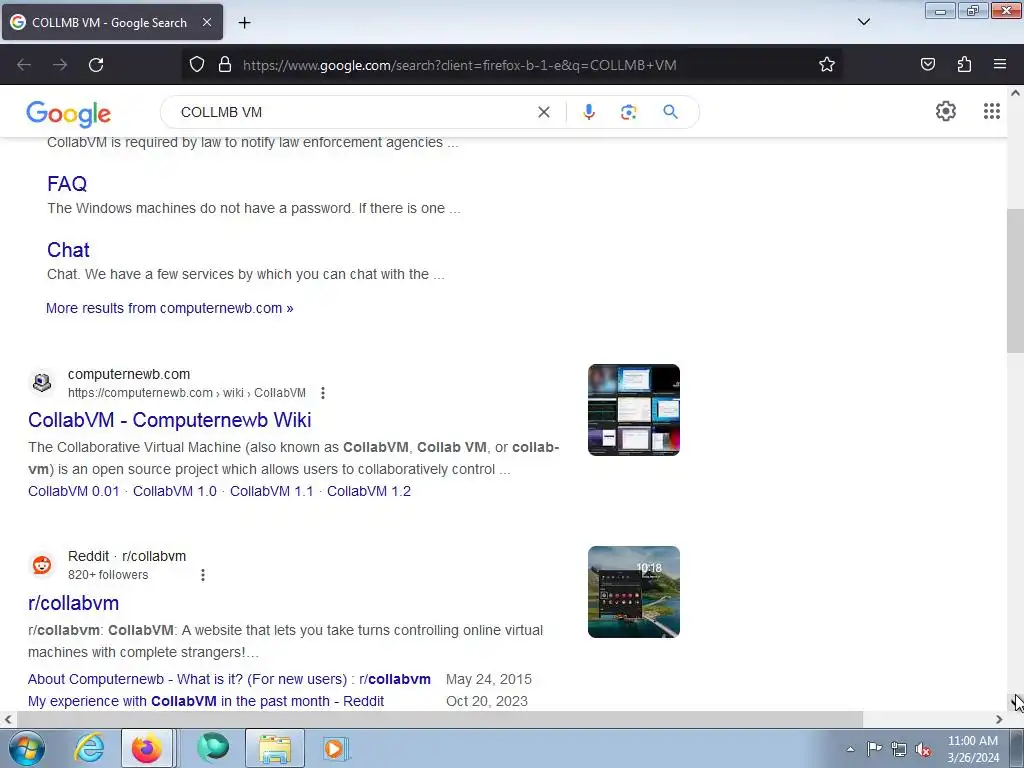This screenshot has width=1024, height=768.
Task: Bookmark this page with the star icon
Action: [827, 64]
